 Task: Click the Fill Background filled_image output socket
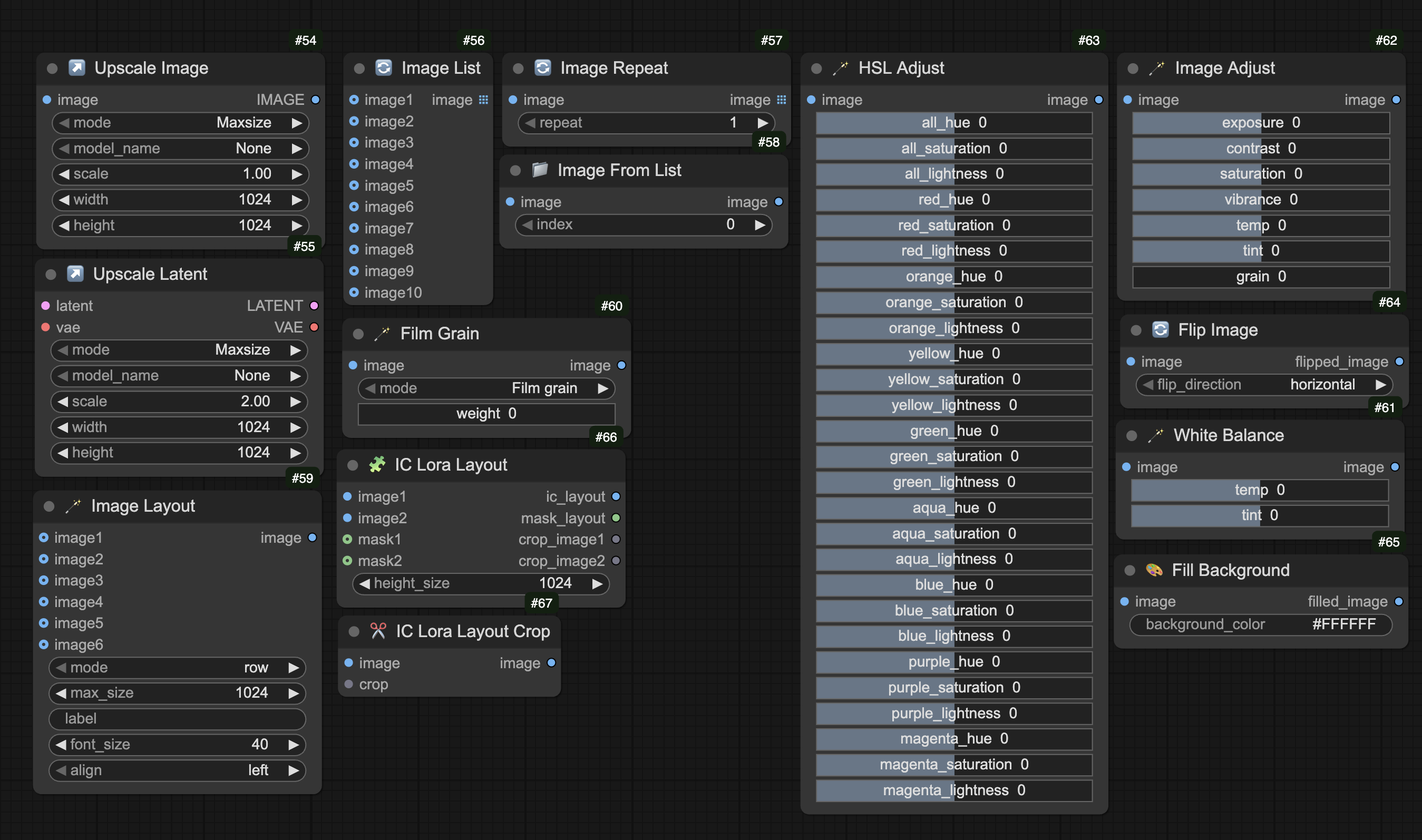click(1398, 602)
